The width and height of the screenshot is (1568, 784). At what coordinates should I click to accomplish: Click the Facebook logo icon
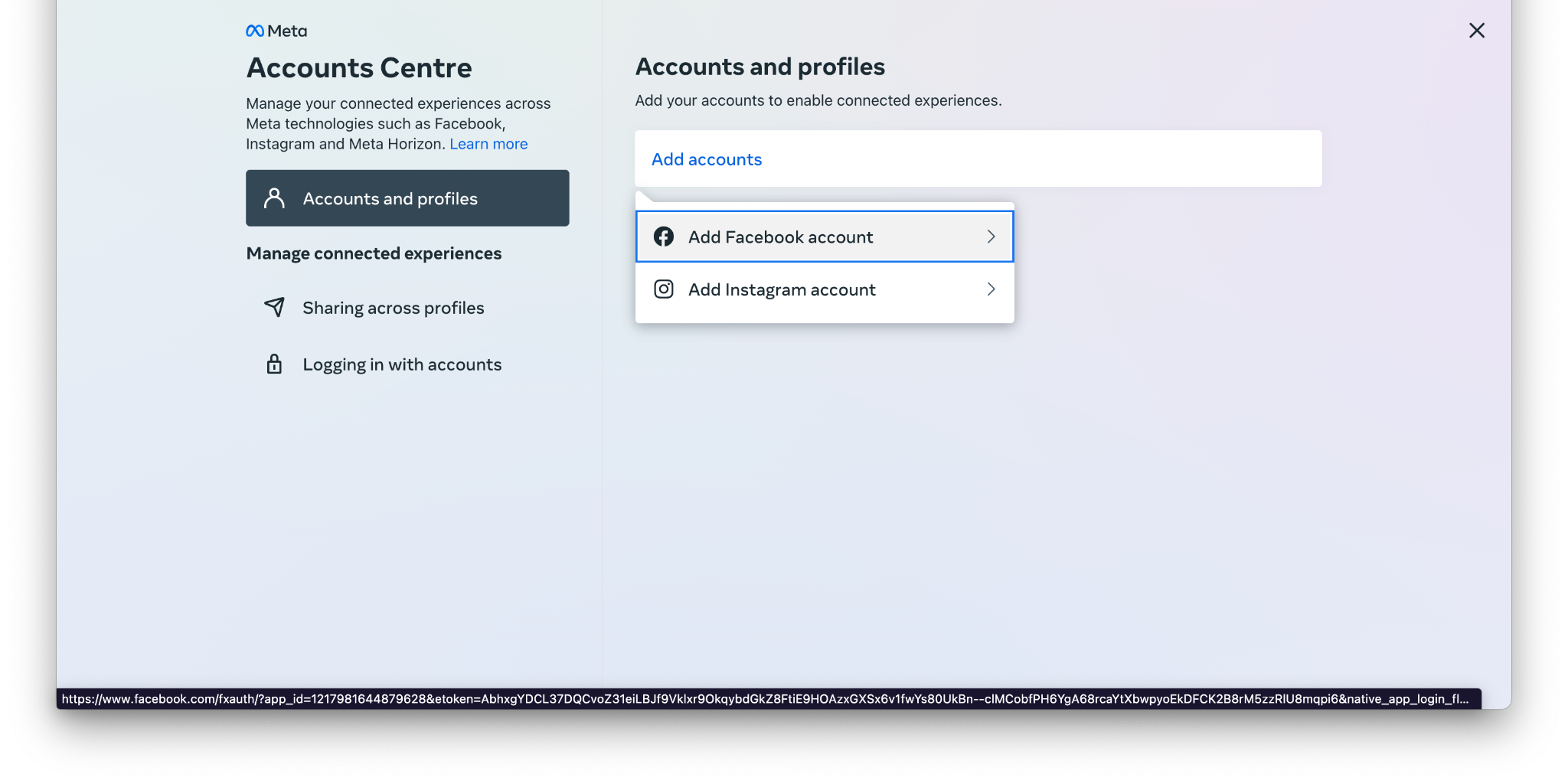pyautogui.click(x=664, y=237)
